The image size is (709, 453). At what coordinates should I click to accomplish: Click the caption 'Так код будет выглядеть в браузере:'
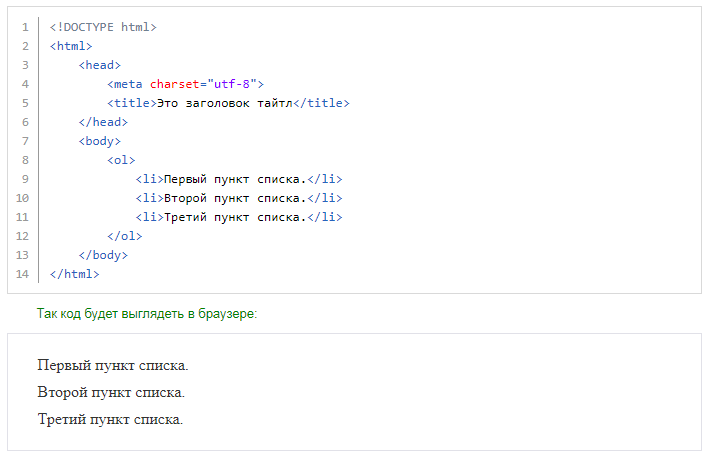pyautogui.click(x=147, y=314)
